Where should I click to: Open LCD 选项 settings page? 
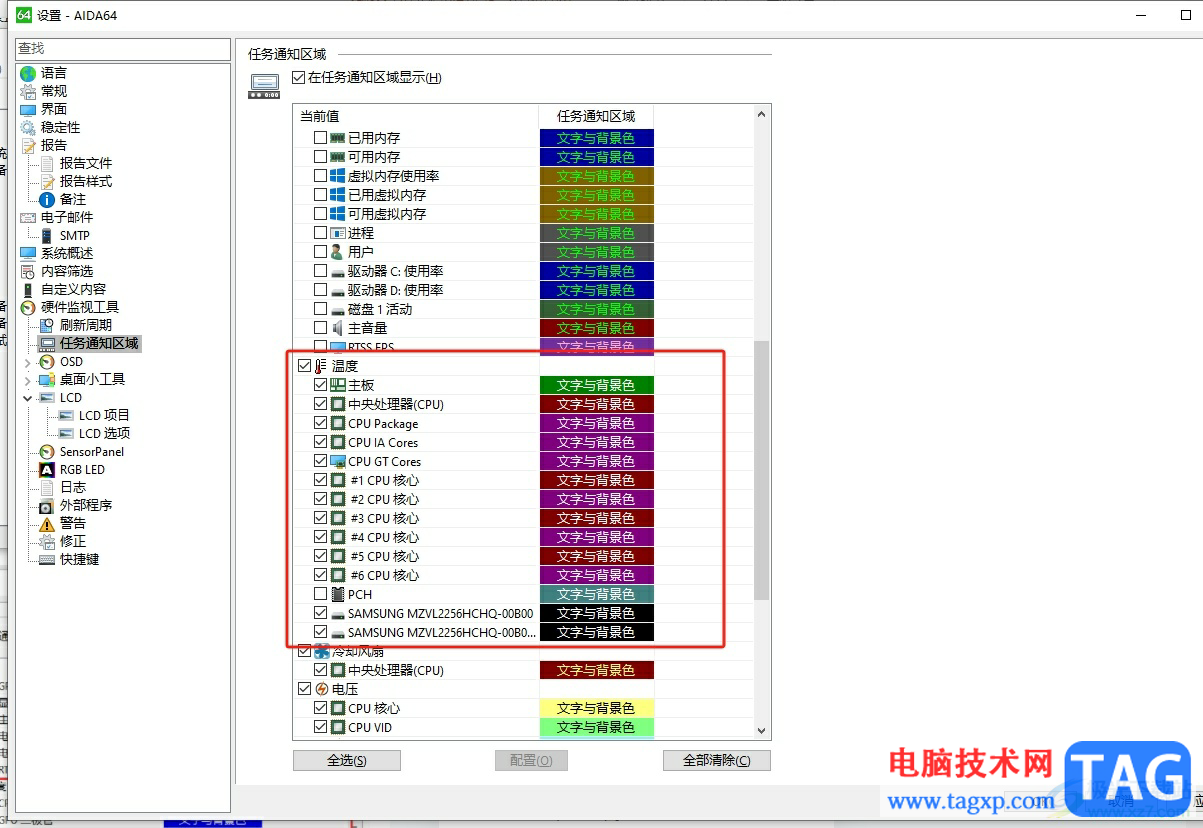click(x=104, y=433)
